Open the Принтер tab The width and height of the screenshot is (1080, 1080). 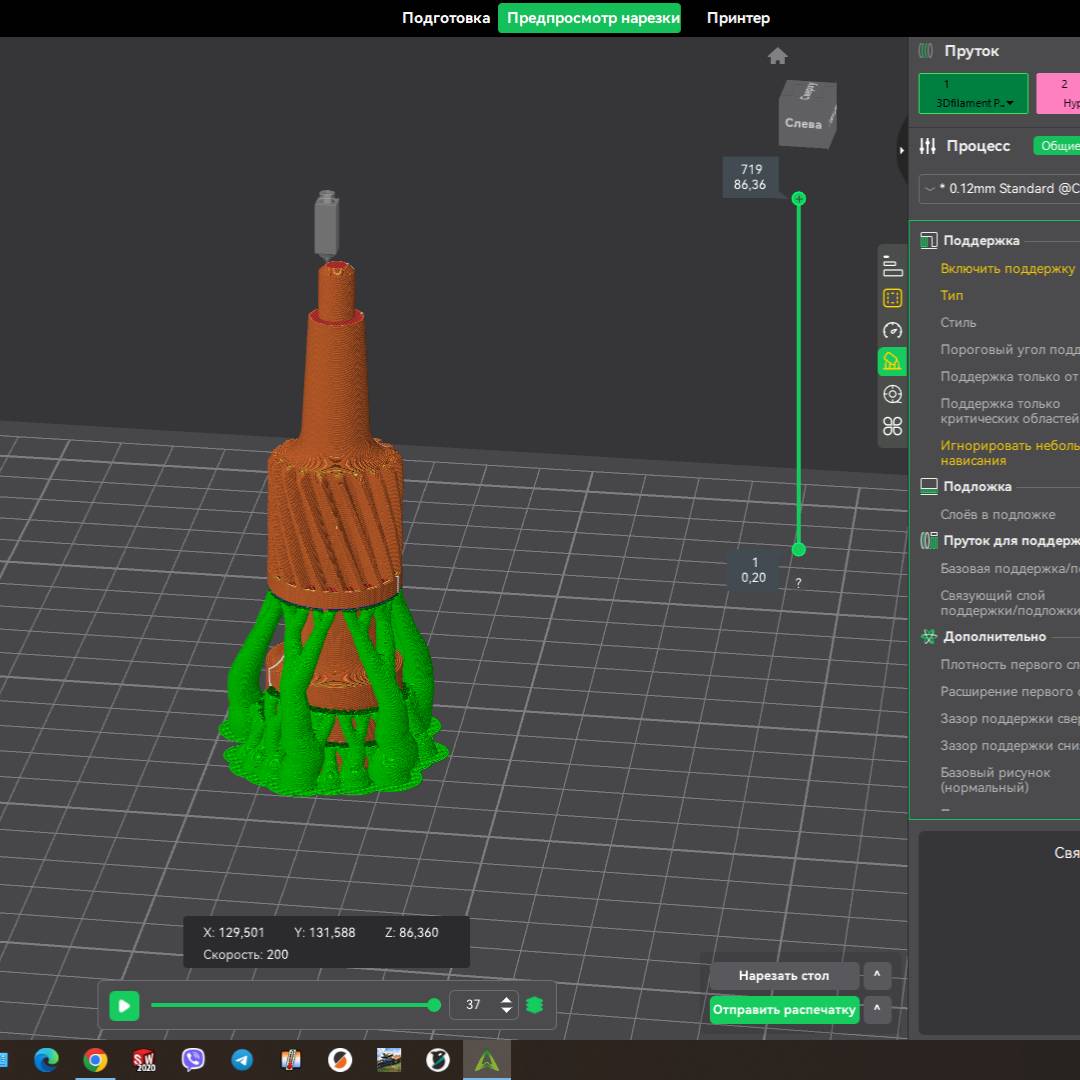pyautogui.click(x=739, y=18)
